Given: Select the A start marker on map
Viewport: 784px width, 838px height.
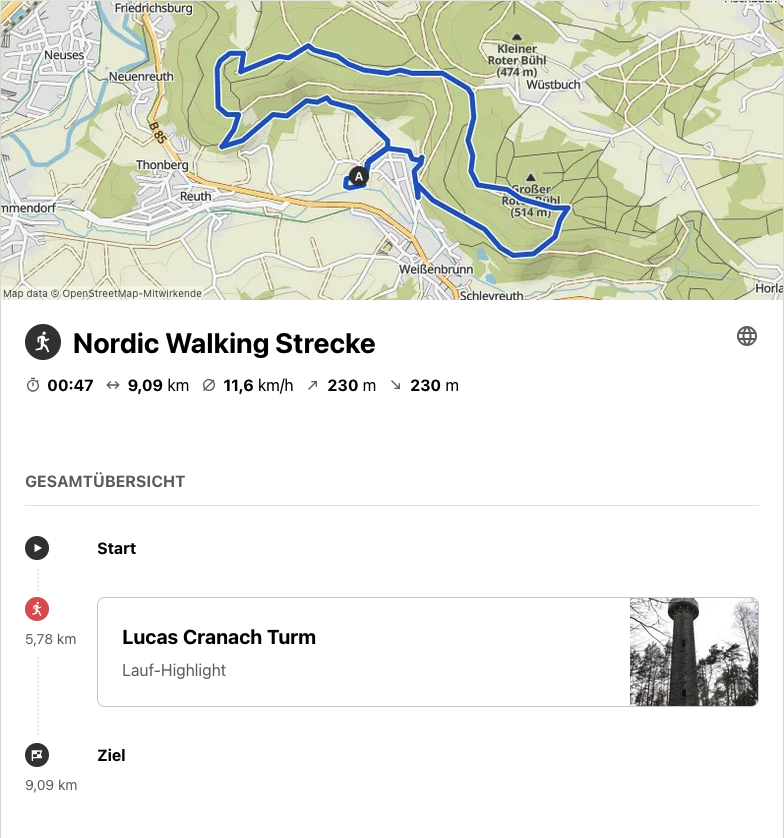Looking at the screenshot, I should click(x=359, y=176).
